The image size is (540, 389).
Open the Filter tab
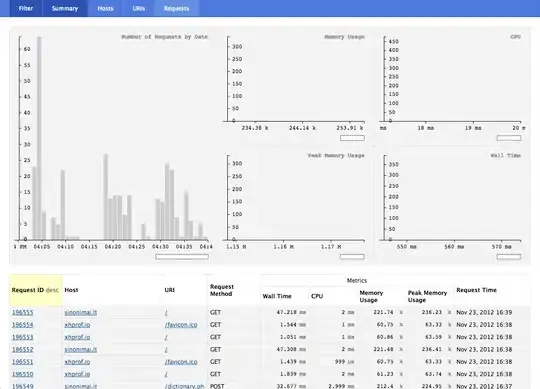[26, 8]
